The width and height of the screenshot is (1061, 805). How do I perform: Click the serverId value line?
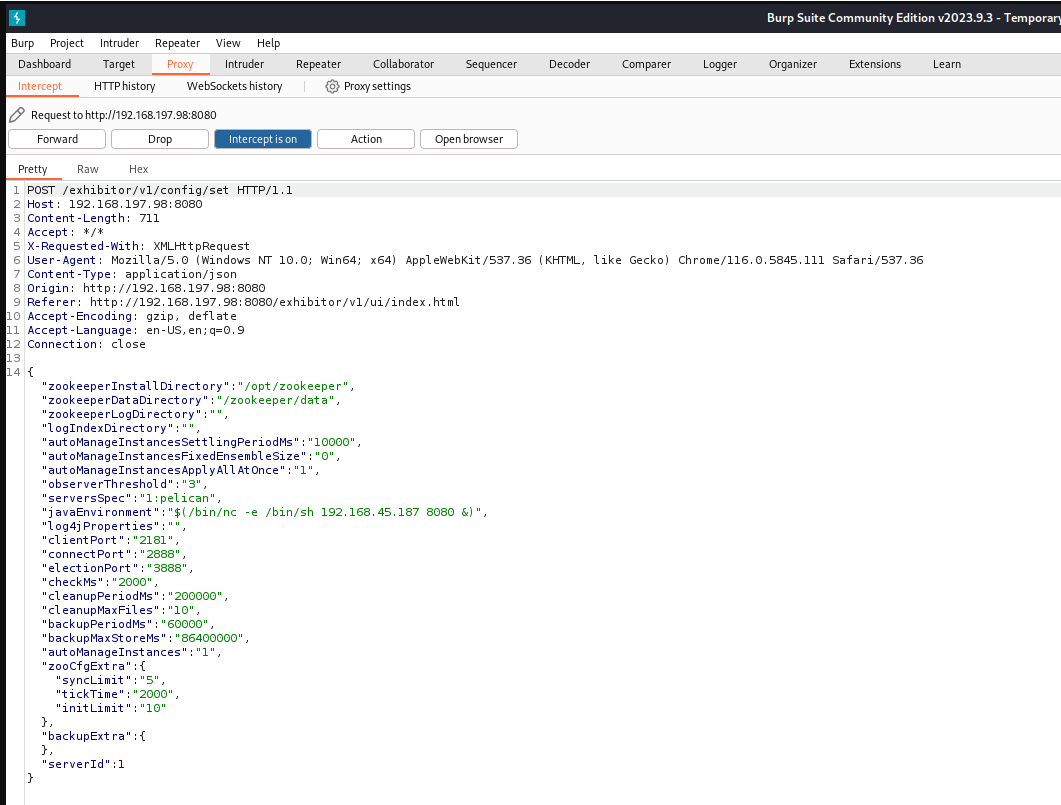point(83,764)
